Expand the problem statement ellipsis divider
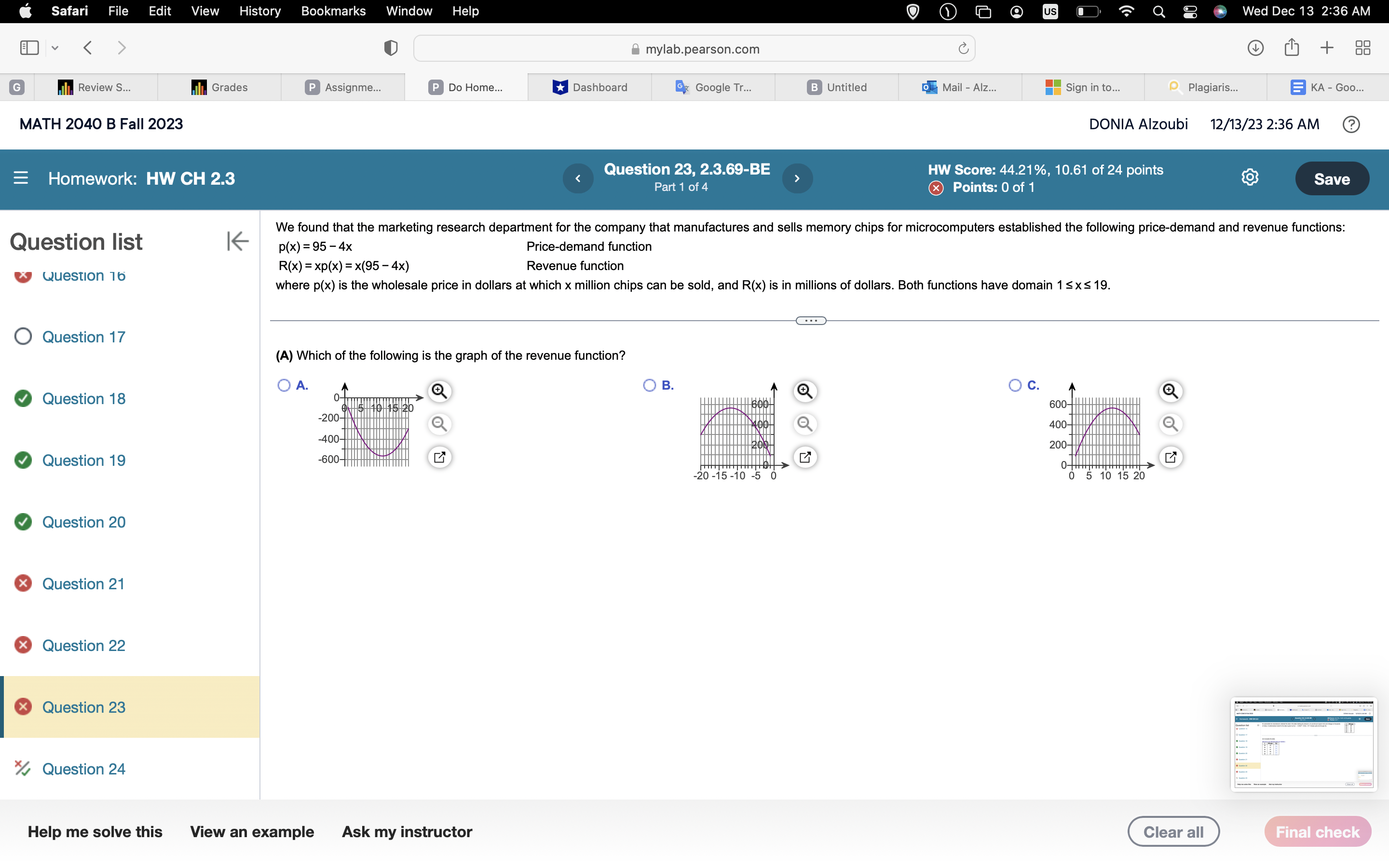 coord(810,321)
